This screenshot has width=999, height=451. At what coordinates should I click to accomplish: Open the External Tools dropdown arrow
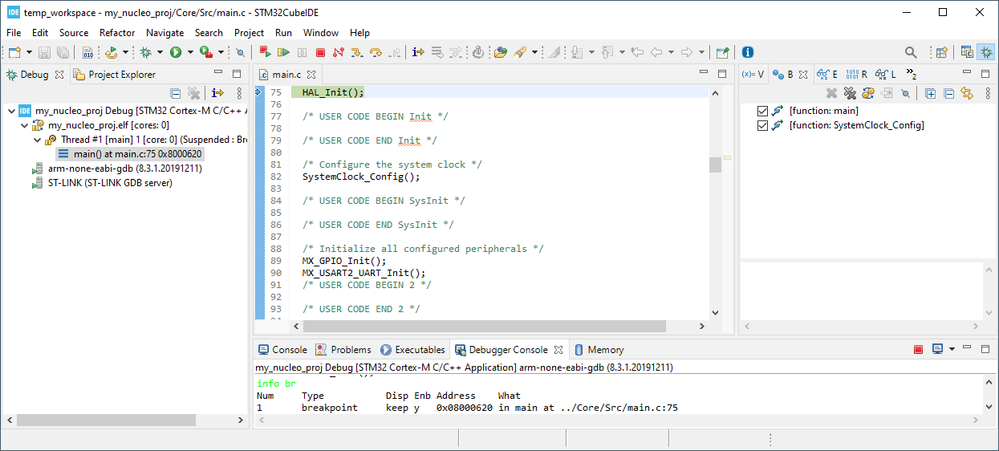(221, 52)
